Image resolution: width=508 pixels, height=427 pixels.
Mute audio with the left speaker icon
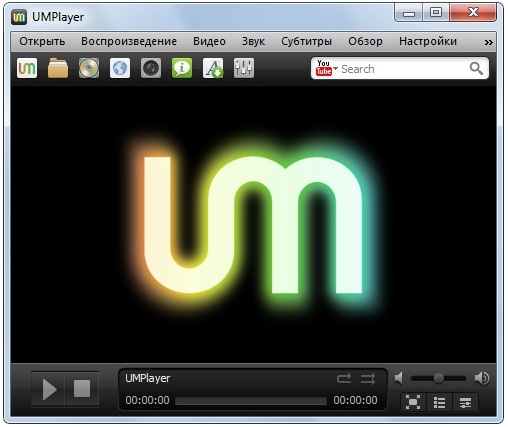point(399,378)
